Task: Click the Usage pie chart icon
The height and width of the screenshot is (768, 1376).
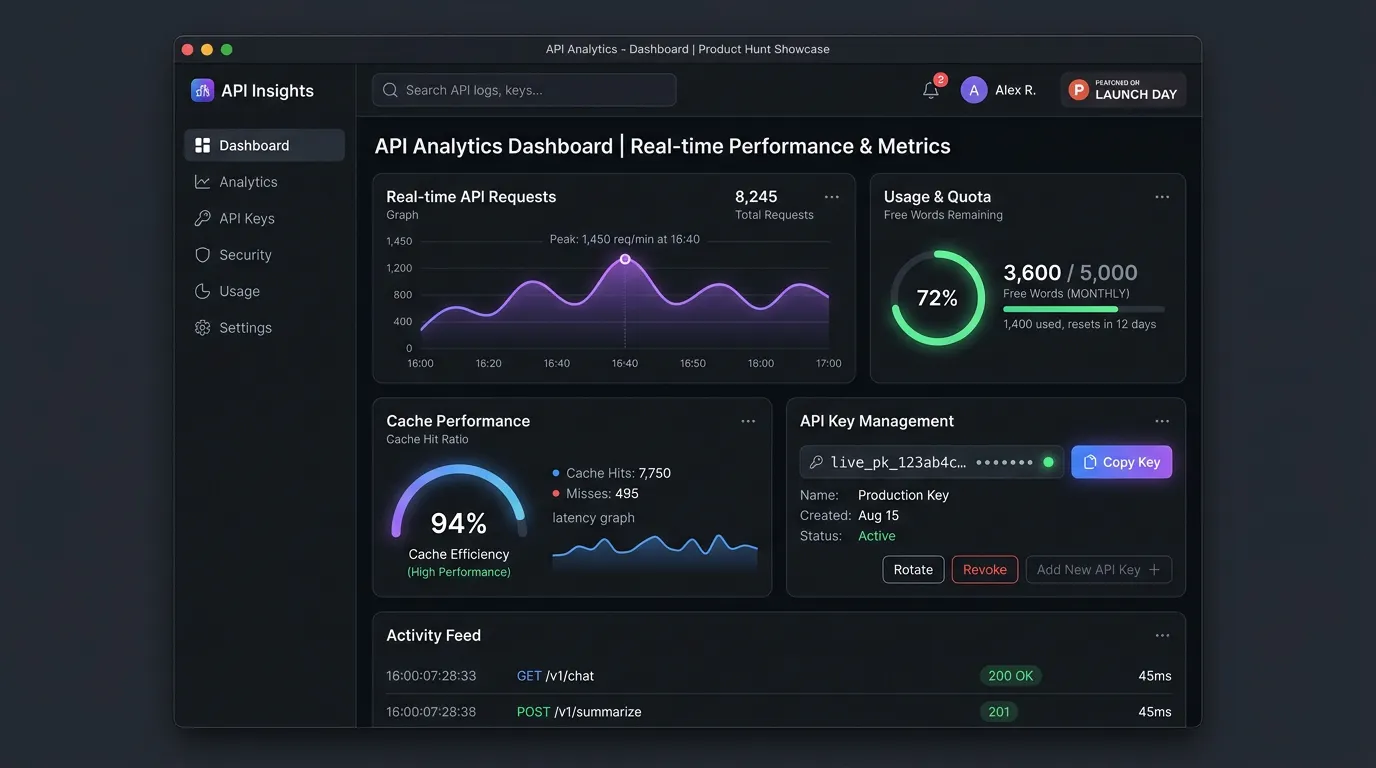Action: (202, 291)
